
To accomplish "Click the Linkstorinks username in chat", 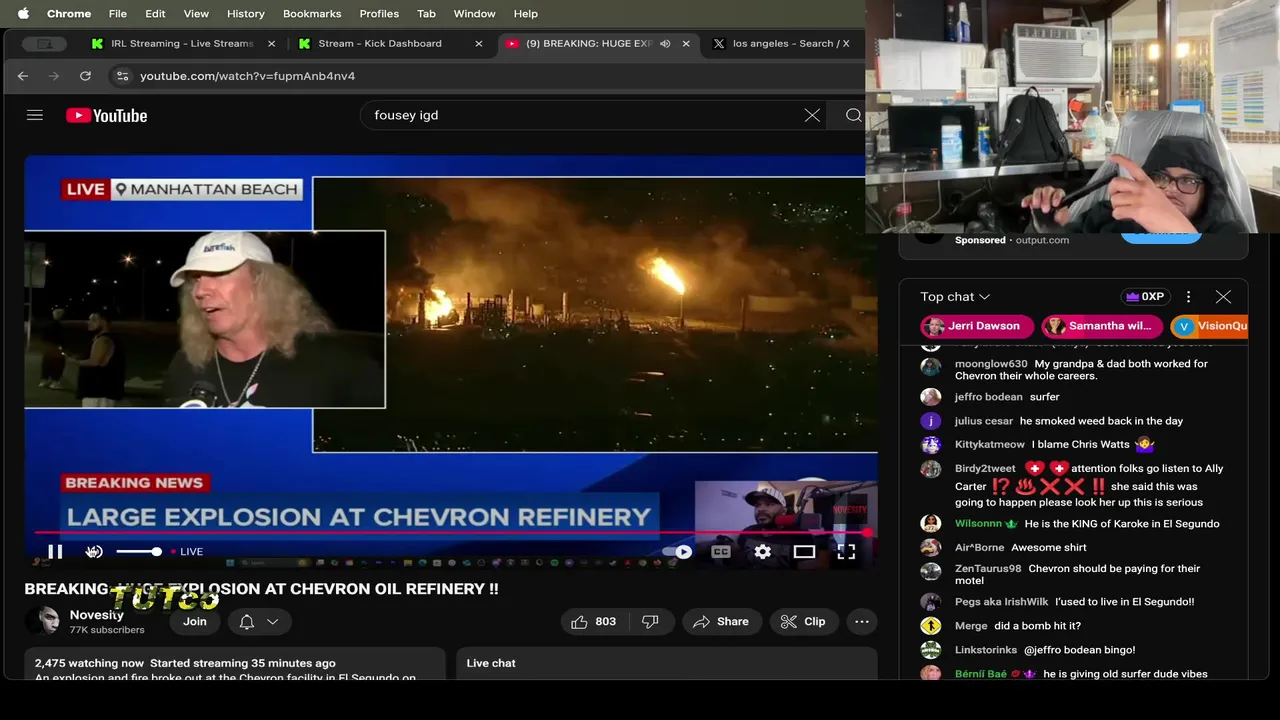I will (986, 650).
